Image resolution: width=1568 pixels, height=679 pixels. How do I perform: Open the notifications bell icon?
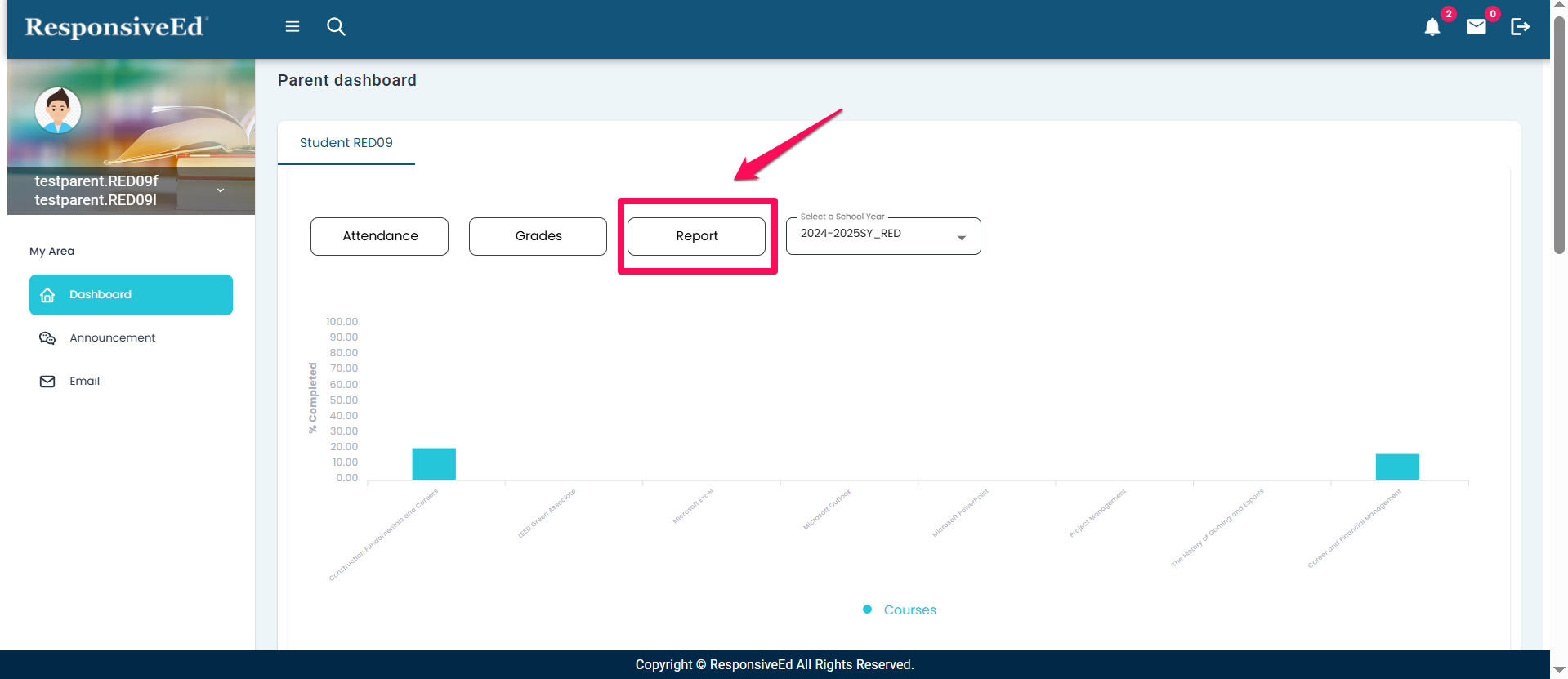(x=1432, y=28)
